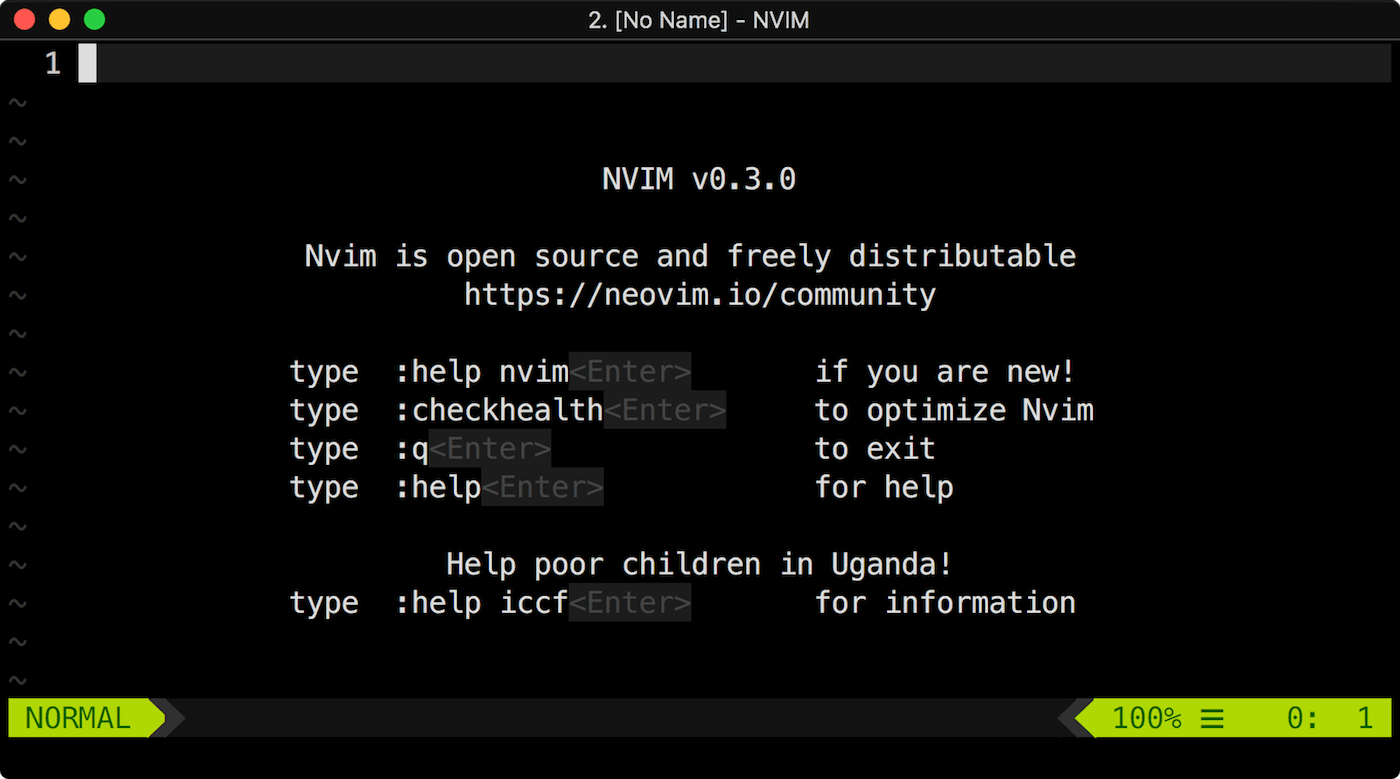Click the ':checkhealth' command text
1400x779 pixels.
(x=499, y=410)
